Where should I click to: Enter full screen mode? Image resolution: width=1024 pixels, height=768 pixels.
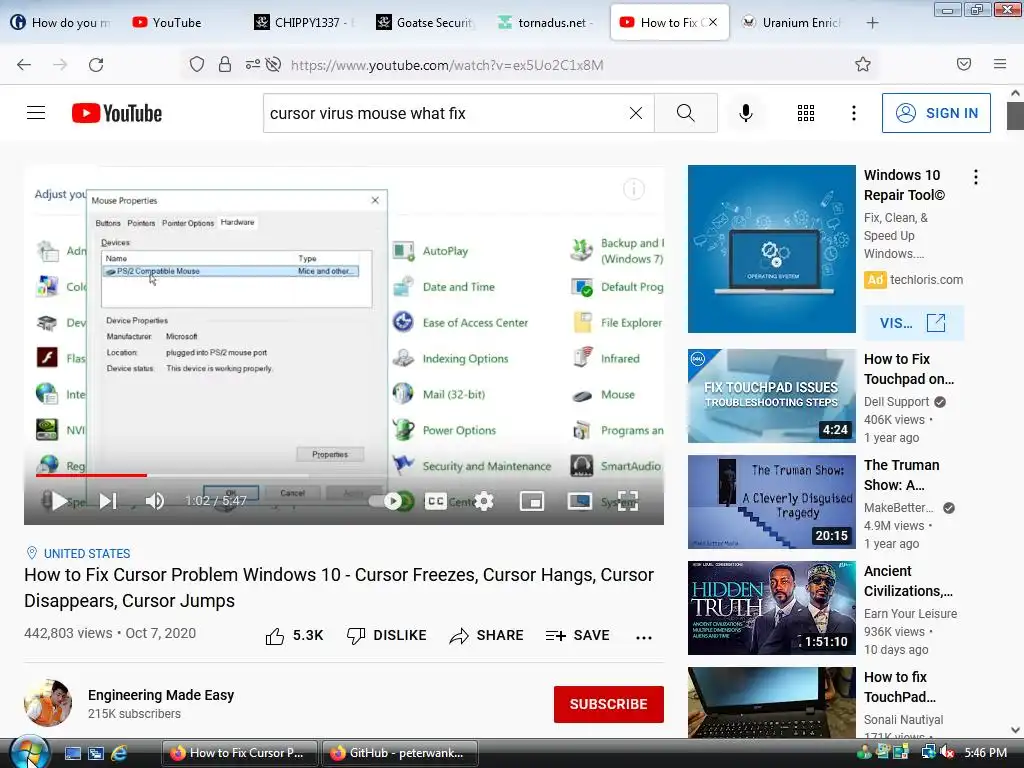tap(628, 501)
